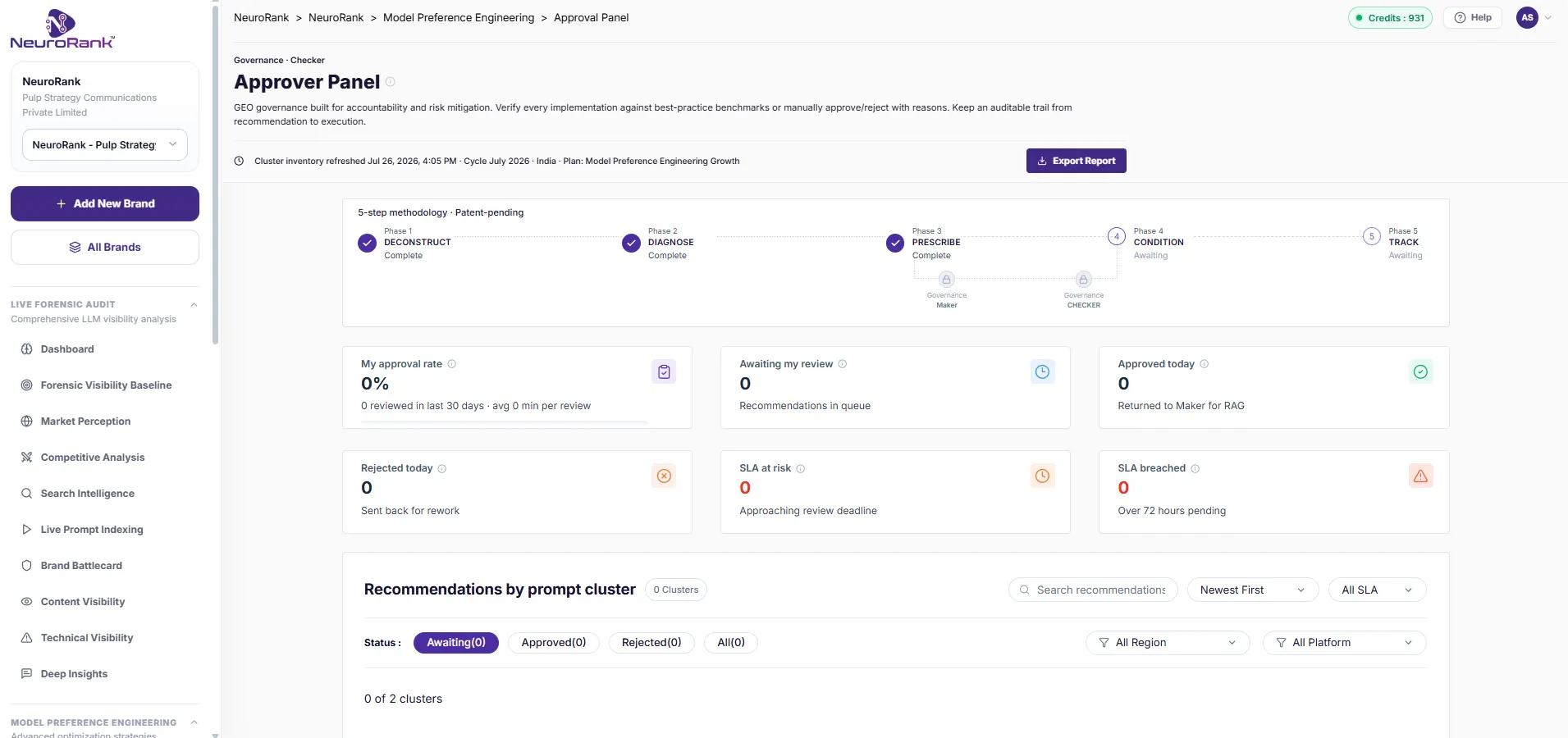Click the sidebar vertical scrollbar

click(215, 174)
